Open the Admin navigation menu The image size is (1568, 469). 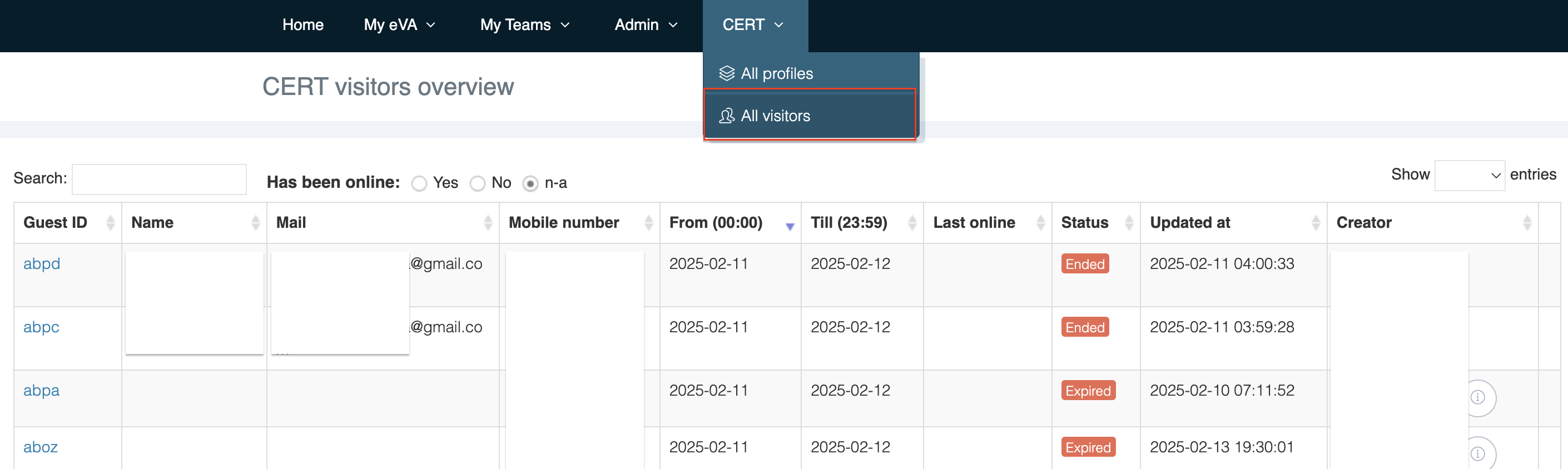(645, 25)
